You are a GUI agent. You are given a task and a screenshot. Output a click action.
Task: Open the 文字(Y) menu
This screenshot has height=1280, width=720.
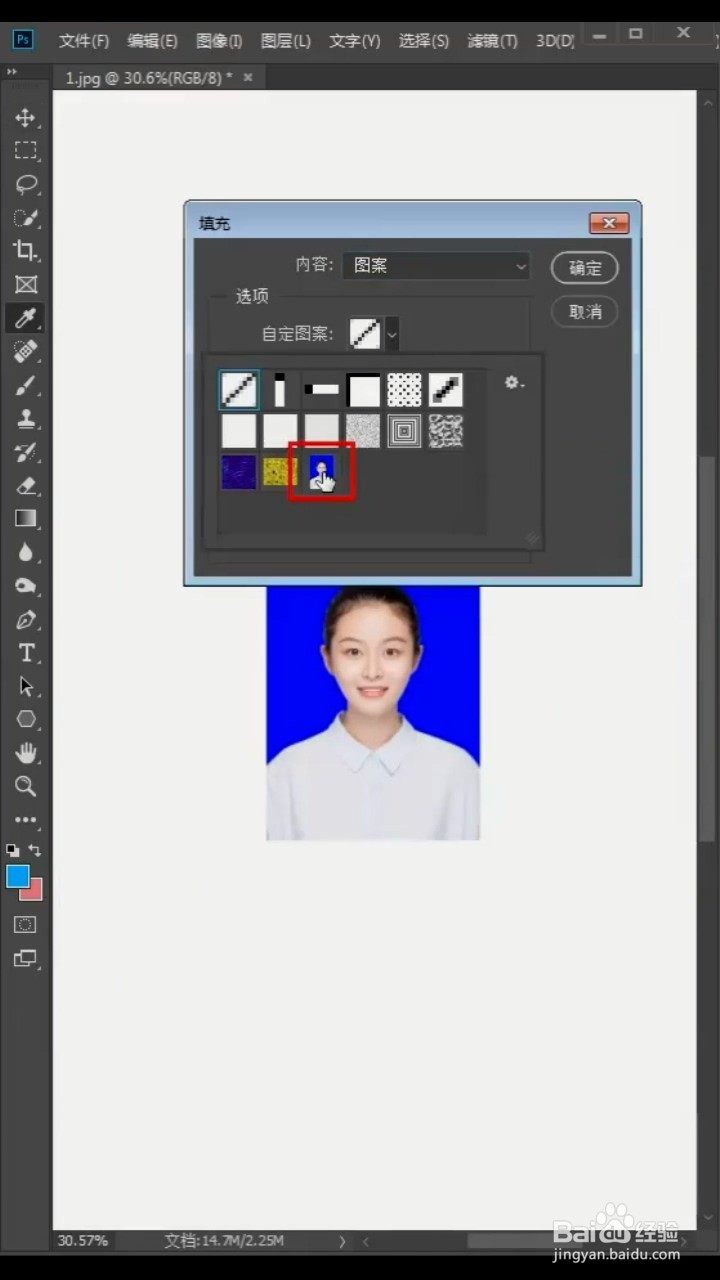click(355, 41)
